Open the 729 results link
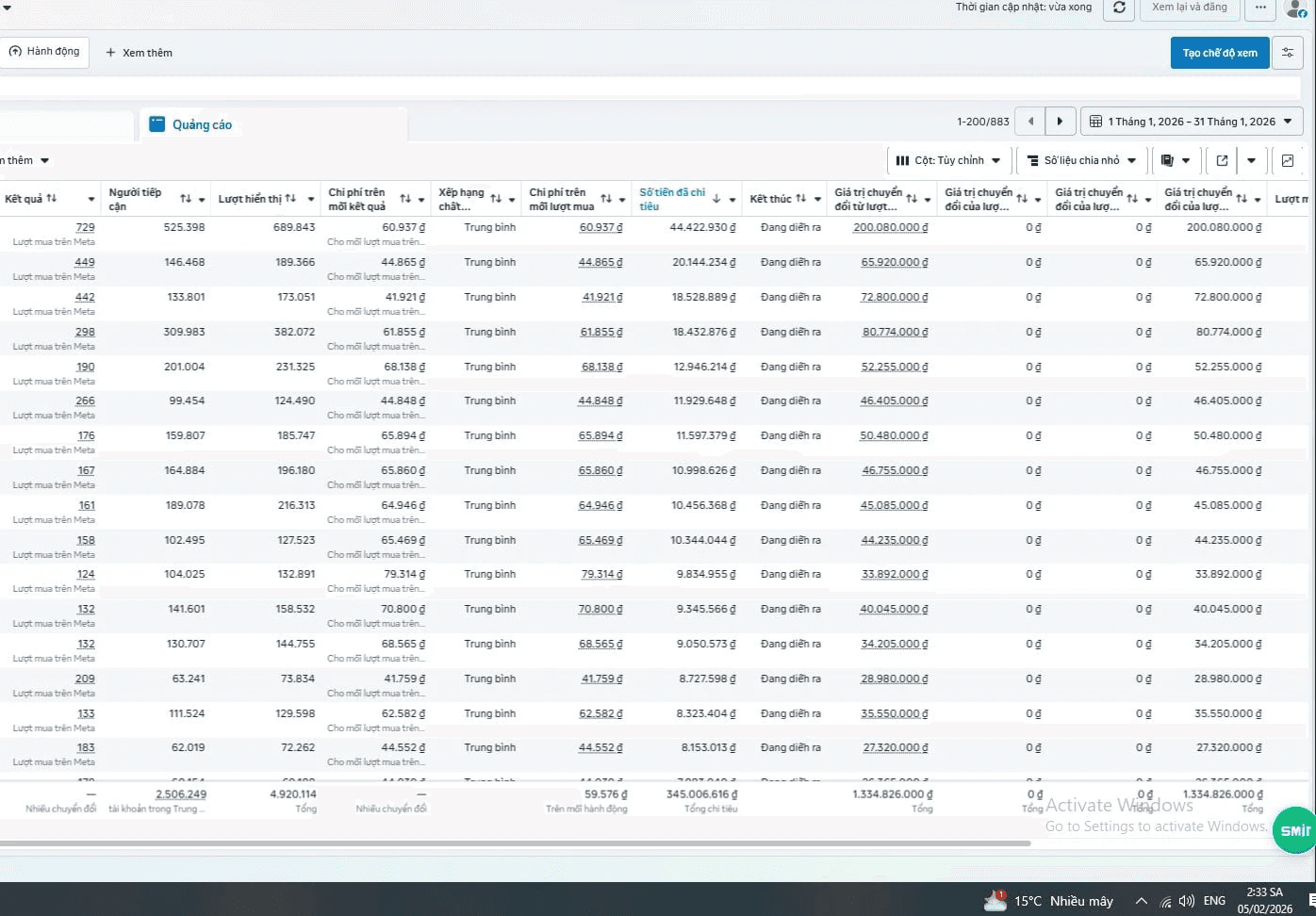 pos(85,227)
